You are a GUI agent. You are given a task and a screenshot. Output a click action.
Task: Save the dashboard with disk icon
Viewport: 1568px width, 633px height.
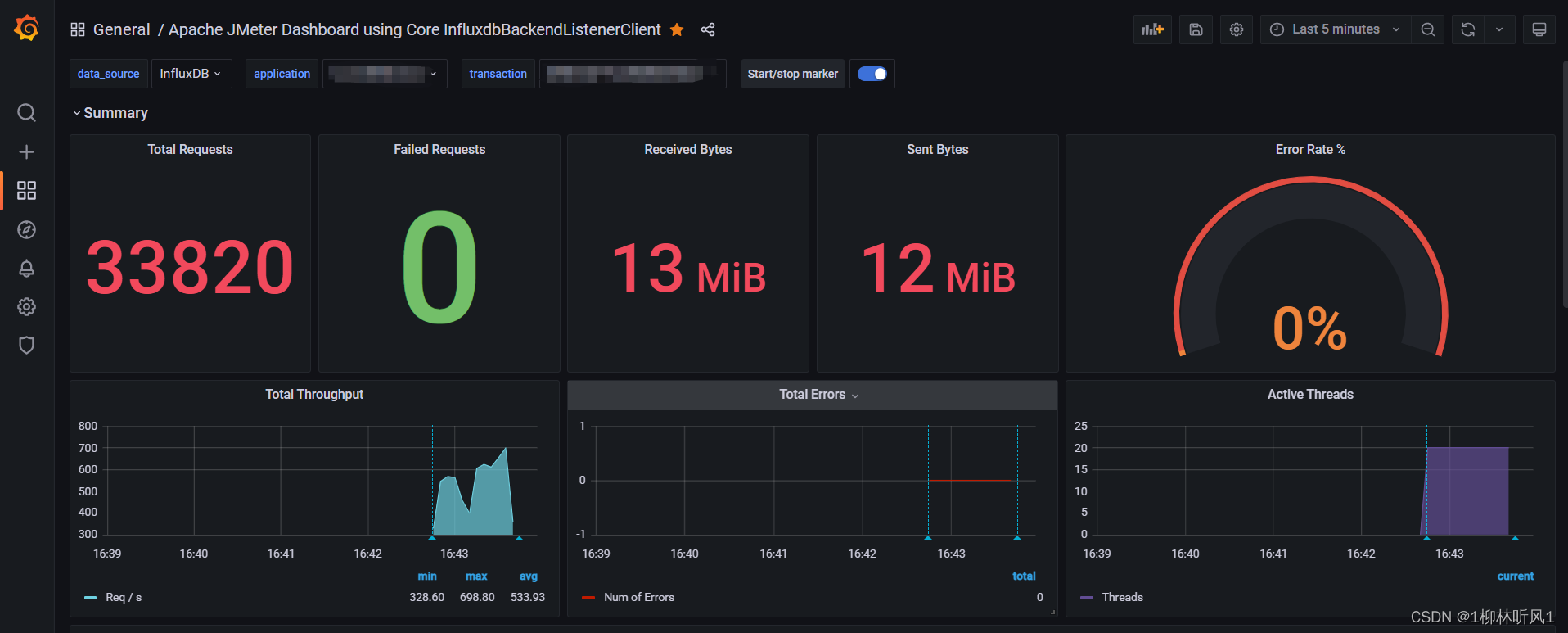pyautogui.click(x=1196, y=29)
